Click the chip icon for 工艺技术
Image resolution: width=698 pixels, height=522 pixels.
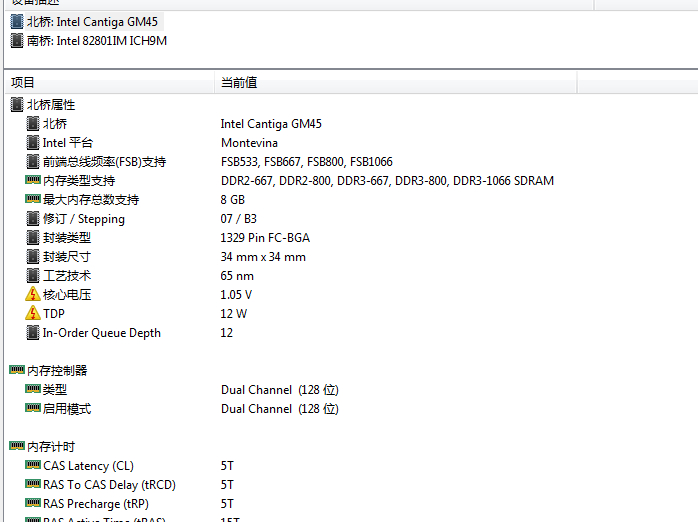click(x=32, y=276)
